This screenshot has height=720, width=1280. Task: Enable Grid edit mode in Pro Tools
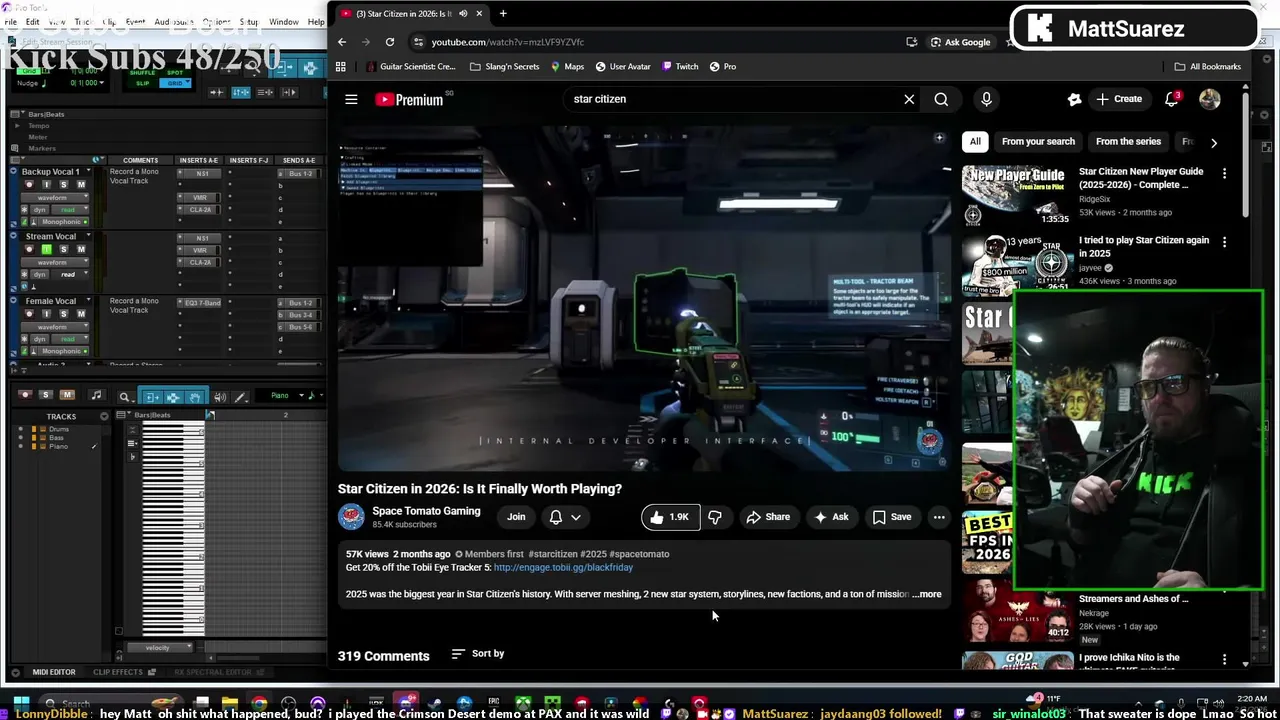click(176, 83)
